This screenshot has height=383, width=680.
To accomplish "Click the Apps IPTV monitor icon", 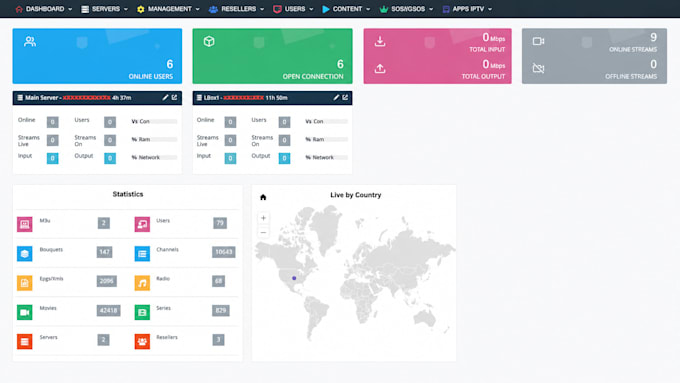I will (x=446, y=9).
